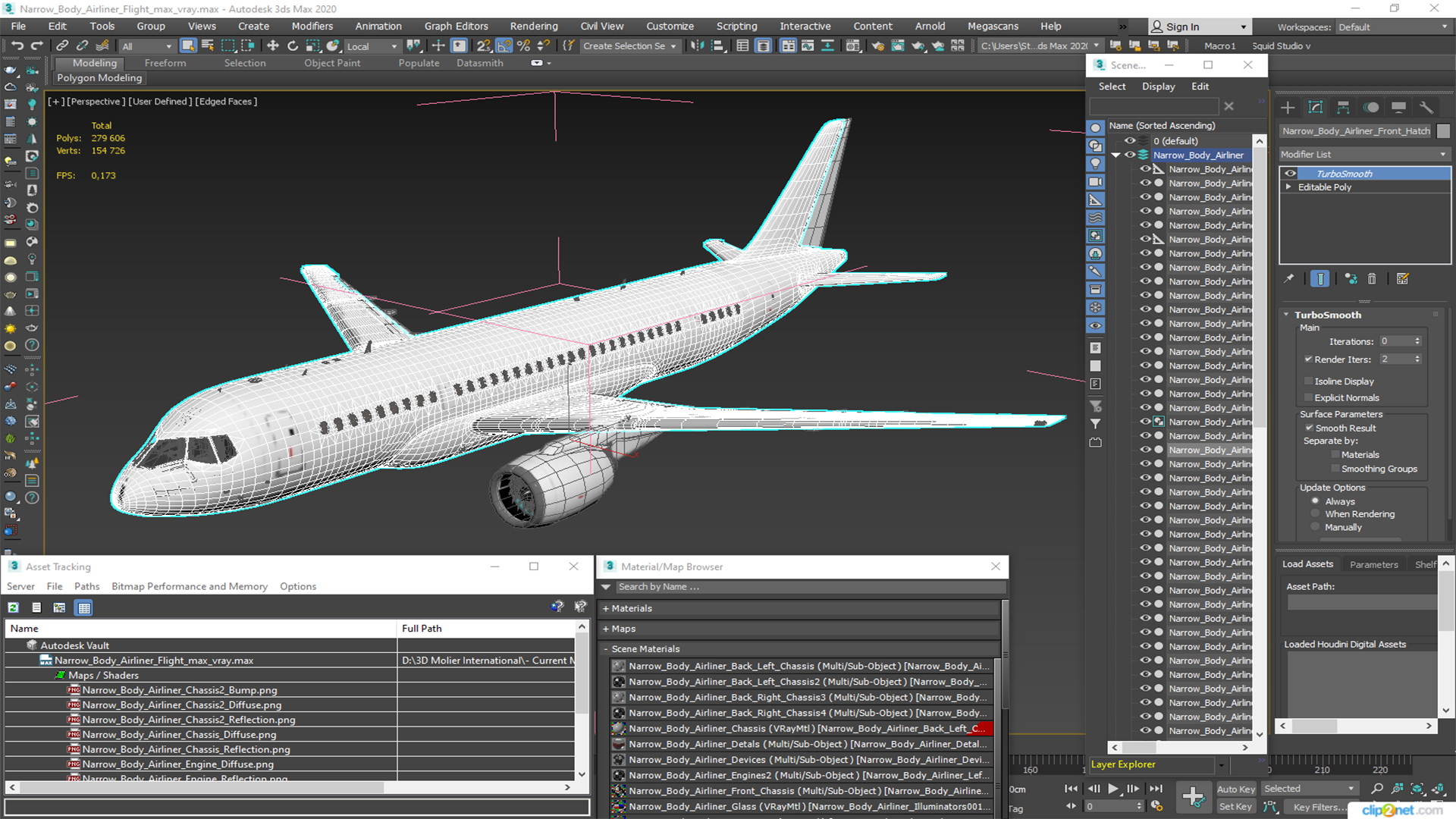The height and width of the screenshot is (819, 1456).
Task: Click Parameters tab in right panel
Action: click(1374, 564)
